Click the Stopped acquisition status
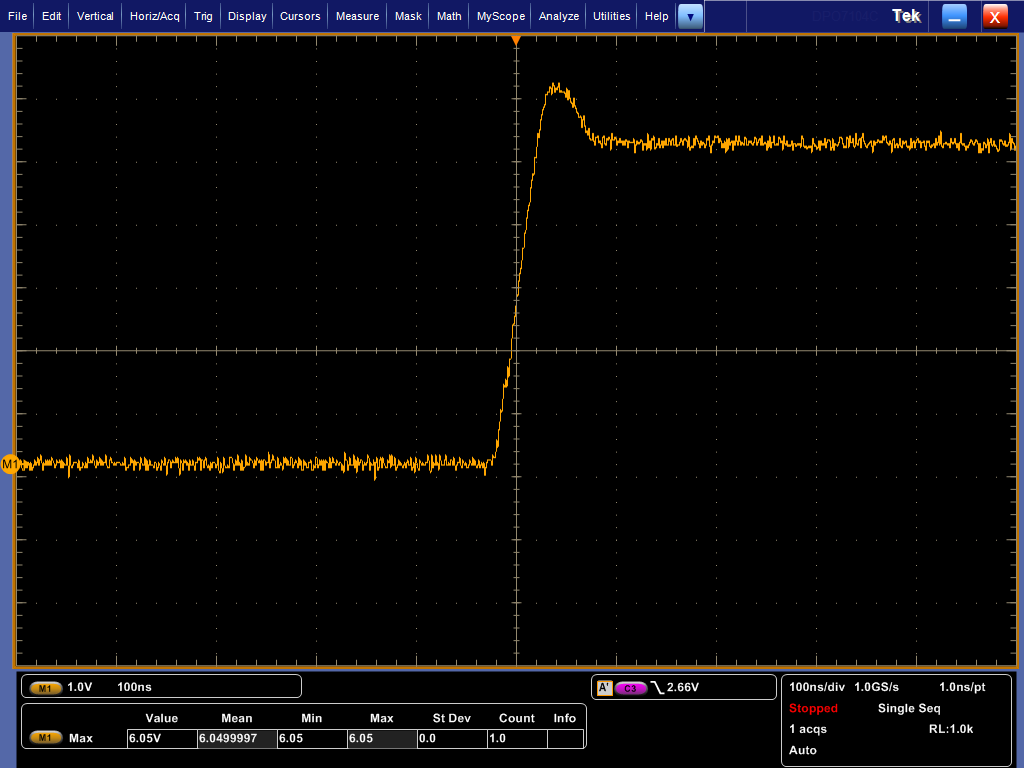 point(813,708)
